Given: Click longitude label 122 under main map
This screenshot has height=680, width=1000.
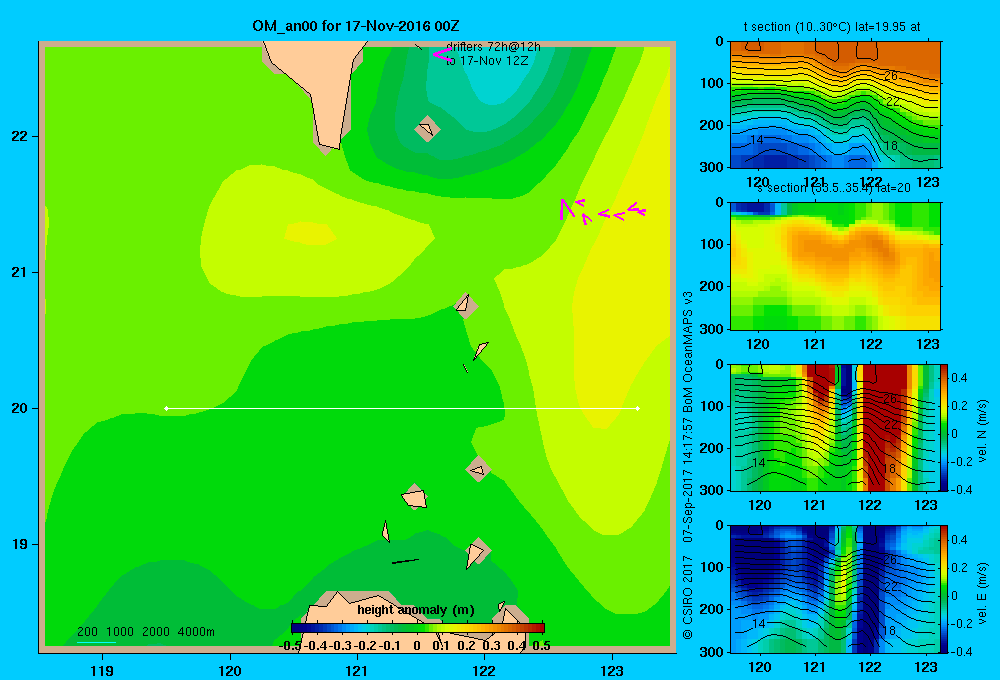Looking at the screenshot, I should click(484, 670).
